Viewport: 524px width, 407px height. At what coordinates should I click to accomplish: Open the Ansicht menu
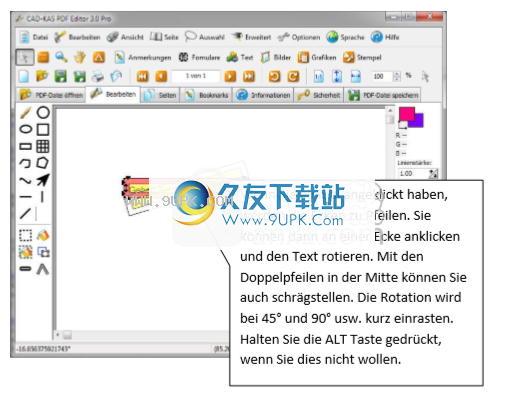point(125,37)
